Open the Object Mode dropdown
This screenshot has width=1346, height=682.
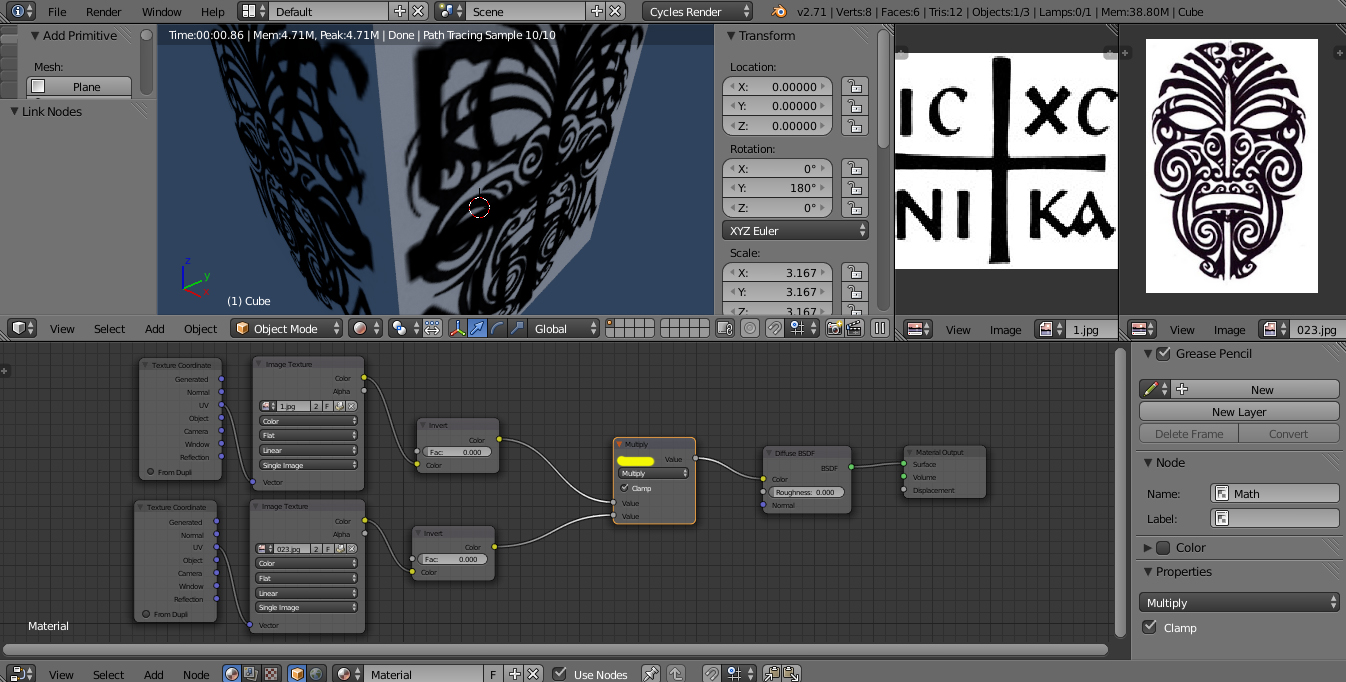[x=287, y=328]
